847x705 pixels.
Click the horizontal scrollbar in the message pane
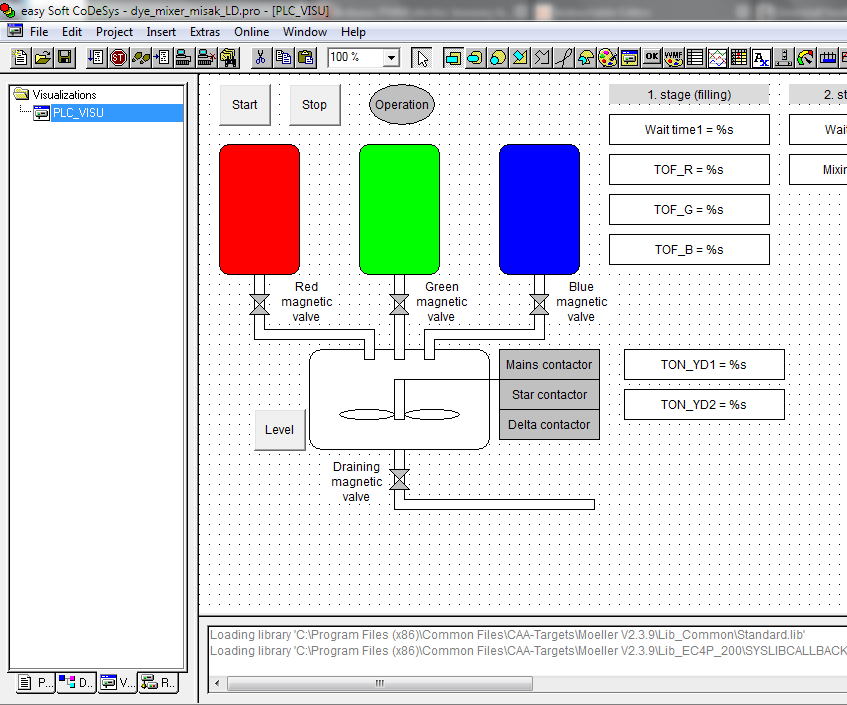[x=380, y=684]
